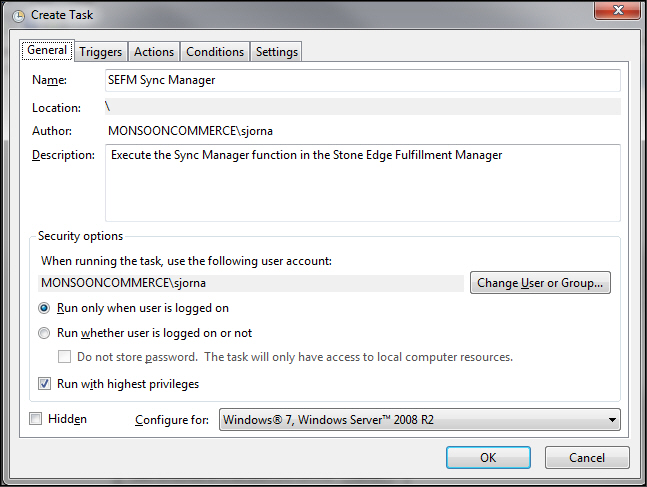Open the Triggers tab
The height and width of the screenshot is (487, 647).
click(101, 52)
